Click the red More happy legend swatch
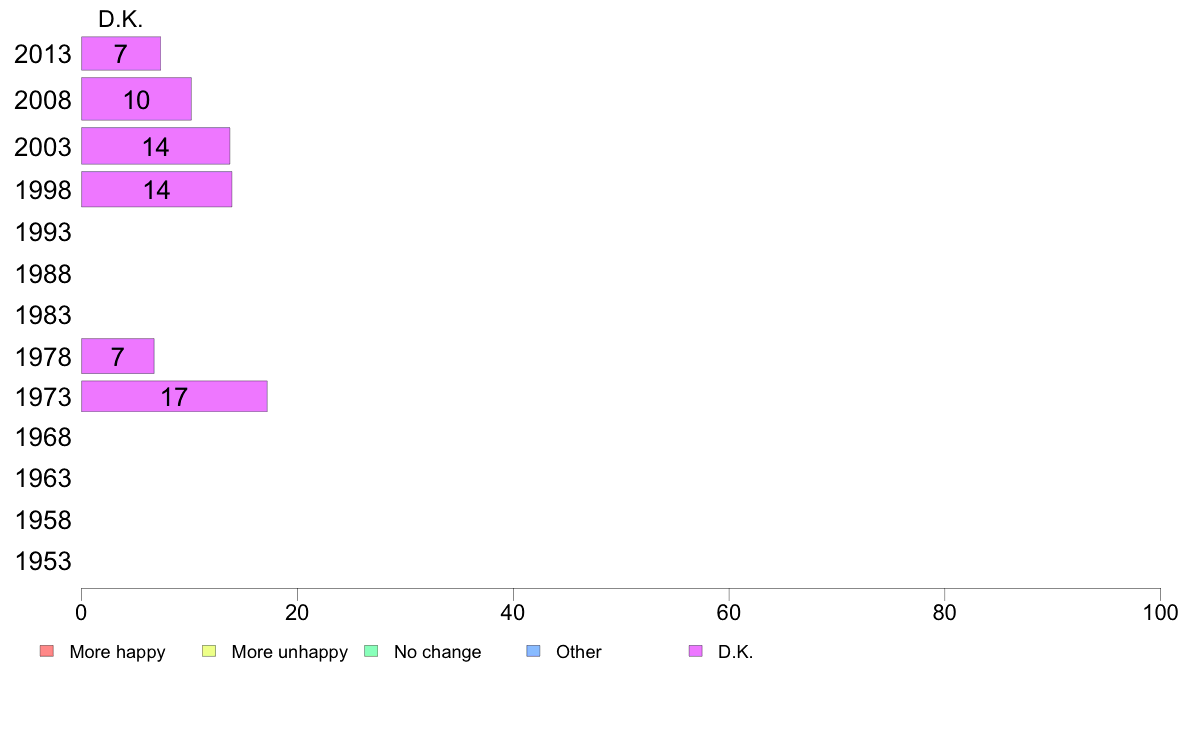Screen dimensions: 1188x736 pyautogui.click(x=47, y=651)
